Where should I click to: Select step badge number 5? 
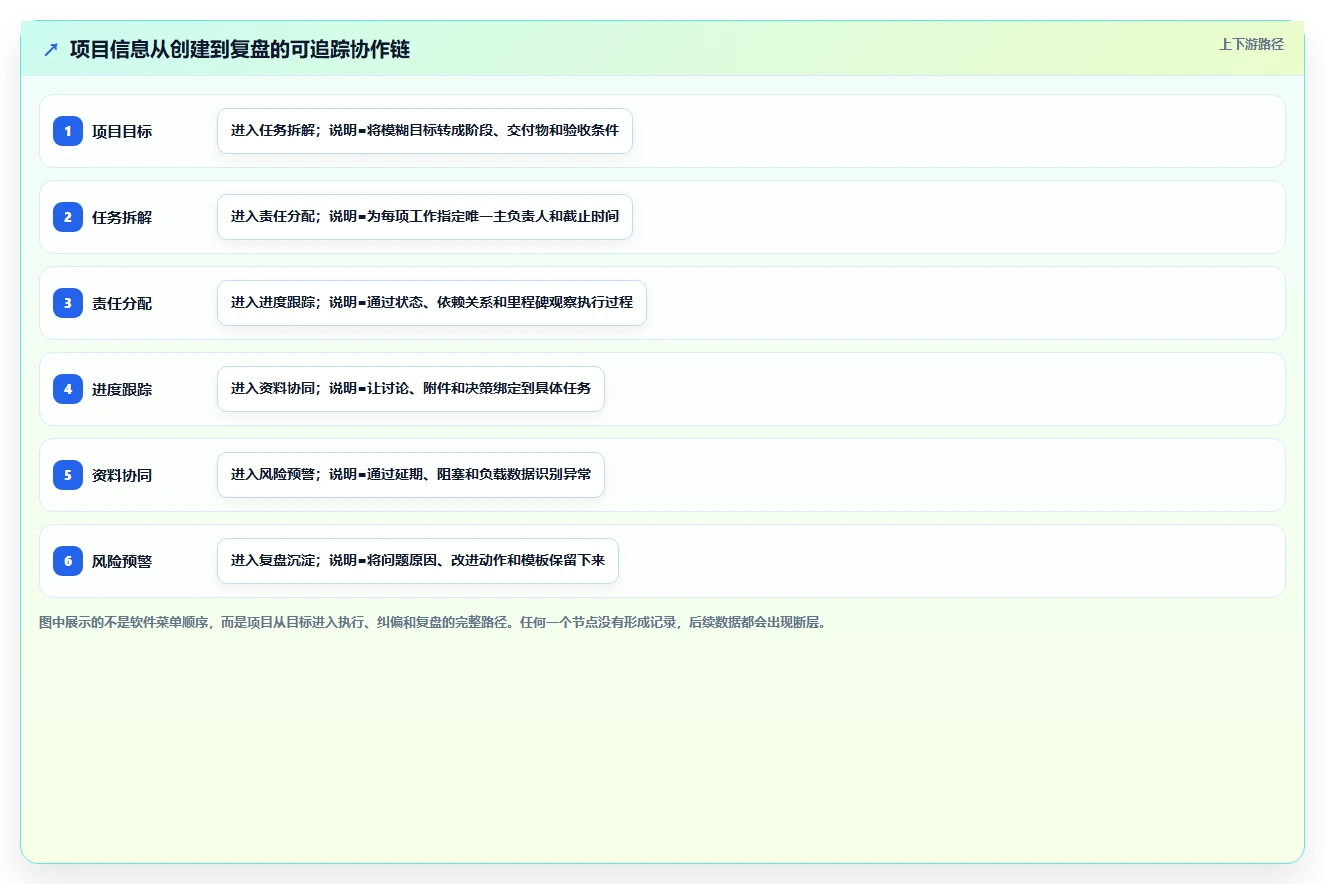(x=68, y=475)
